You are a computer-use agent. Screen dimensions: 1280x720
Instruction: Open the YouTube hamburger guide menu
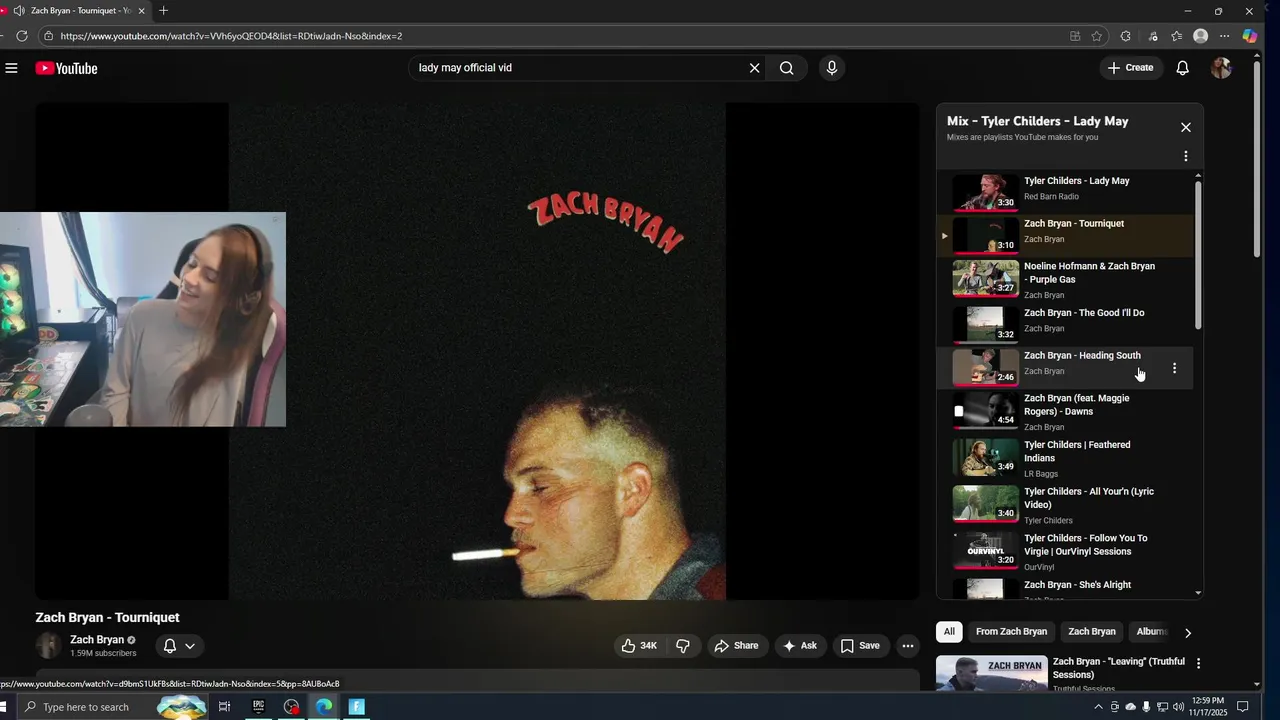[x=11, y=68]
